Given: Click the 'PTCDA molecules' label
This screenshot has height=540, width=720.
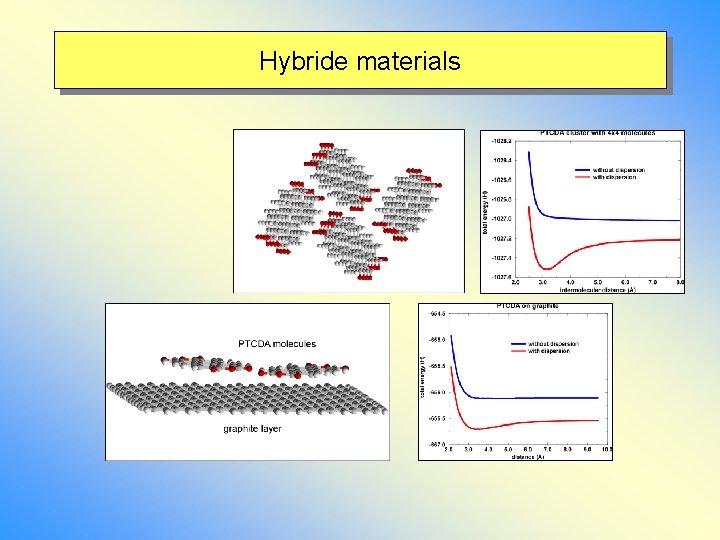Looking at the screenshot, I should [x=277, y=343].
